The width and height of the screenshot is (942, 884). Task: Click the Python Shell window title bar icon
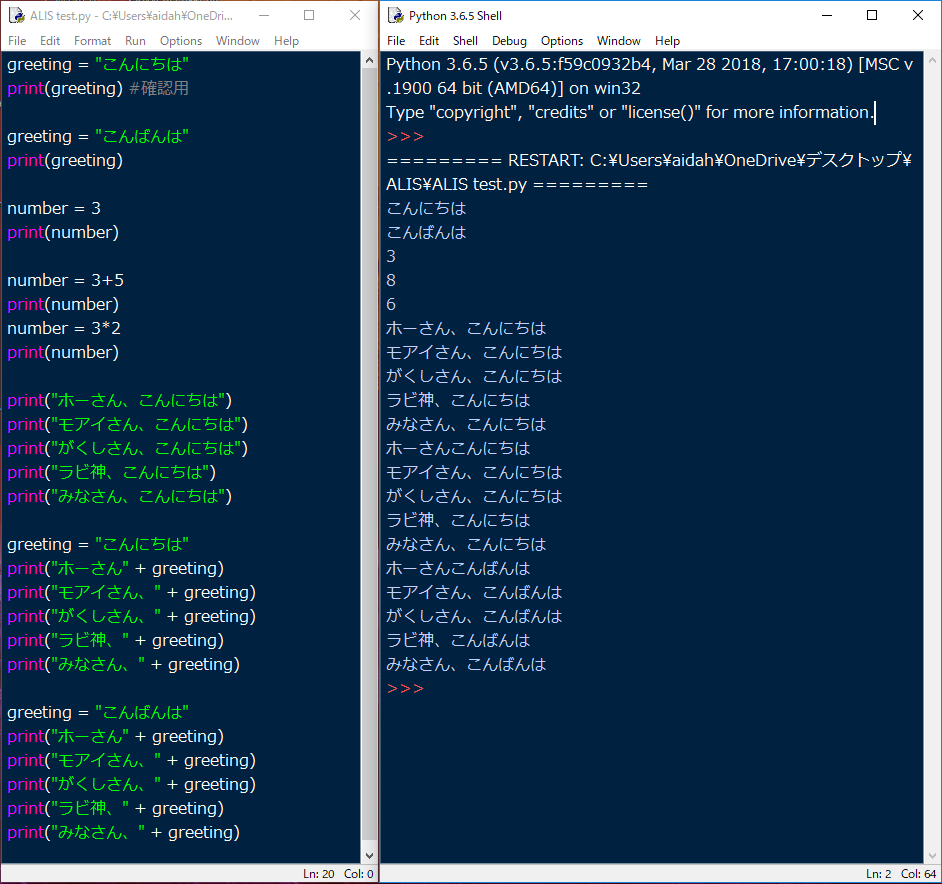point(395,16)
